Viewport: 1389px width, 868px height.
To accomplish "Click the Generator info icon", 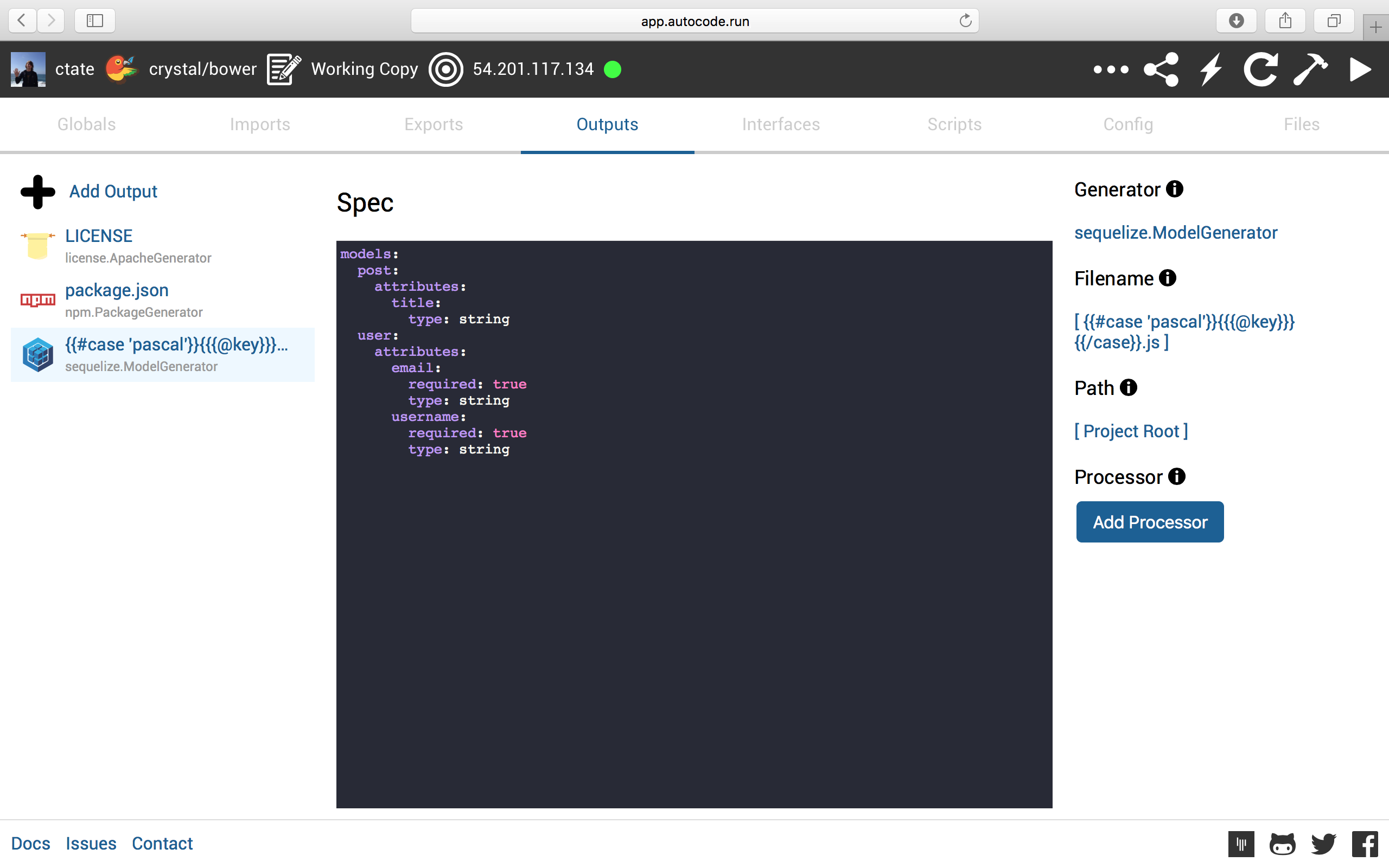I will pyautogui.click(x=1174, y=189).
